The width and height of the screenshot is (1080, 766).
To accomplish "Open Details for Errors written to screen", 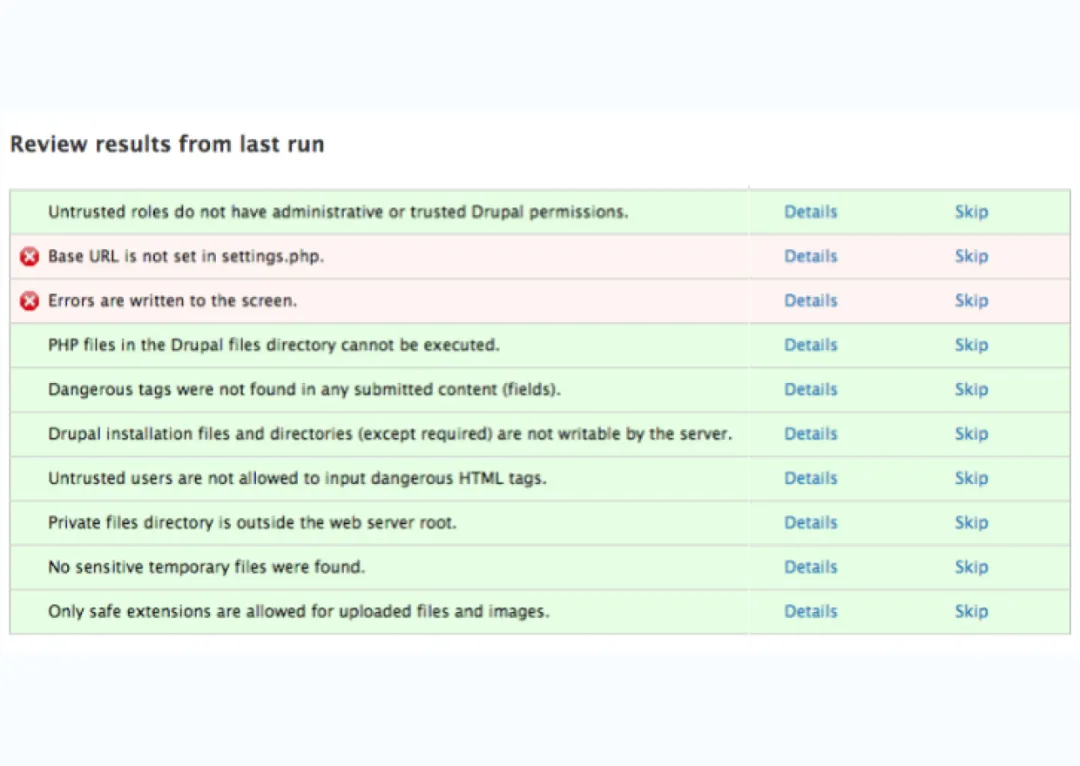I will [x=810, y=301].
